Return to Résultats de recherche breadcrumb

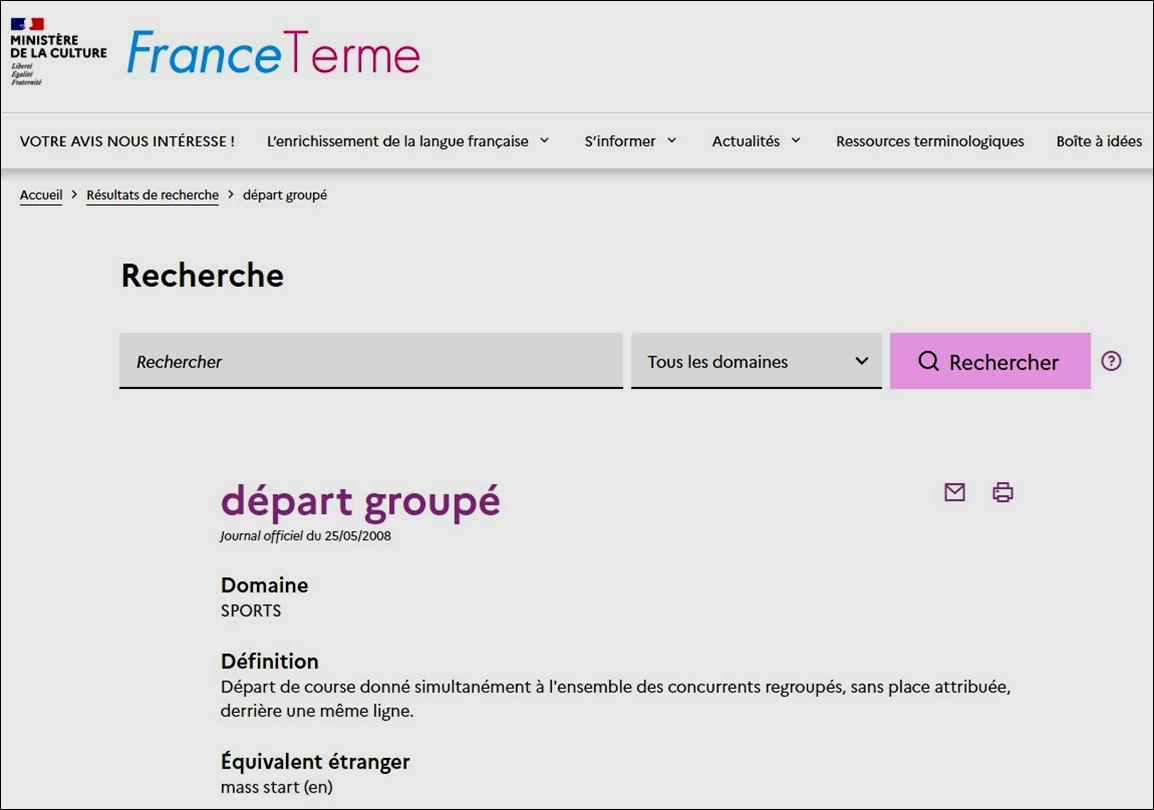(x=152, y=195)
